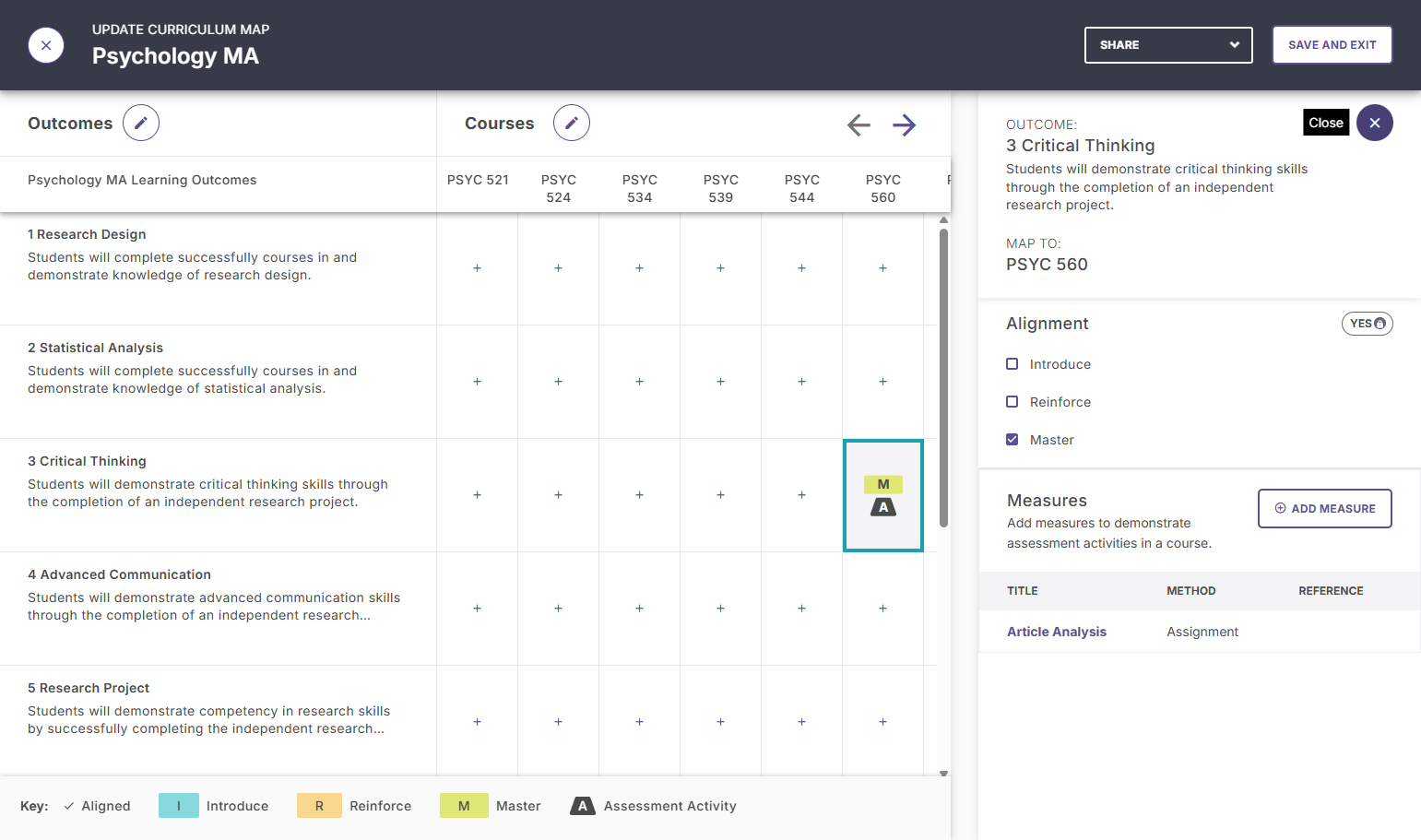Select the 1 Research Design outcome title

[x=87, y=234]
